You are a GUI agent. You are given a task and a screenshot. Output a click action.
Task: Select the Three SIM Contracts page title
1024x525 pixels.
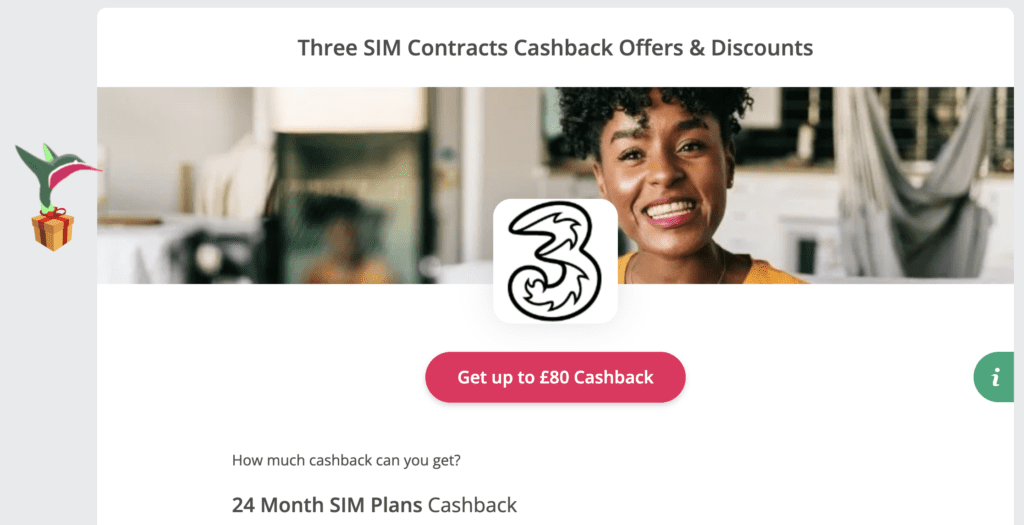tap(555, 48)
